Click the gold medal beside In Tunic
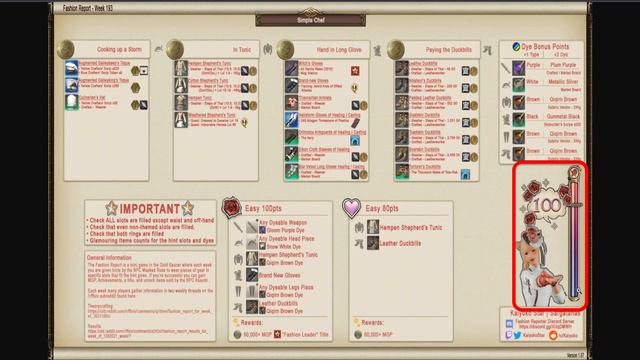640x360 pixels. tap(175, 49)
